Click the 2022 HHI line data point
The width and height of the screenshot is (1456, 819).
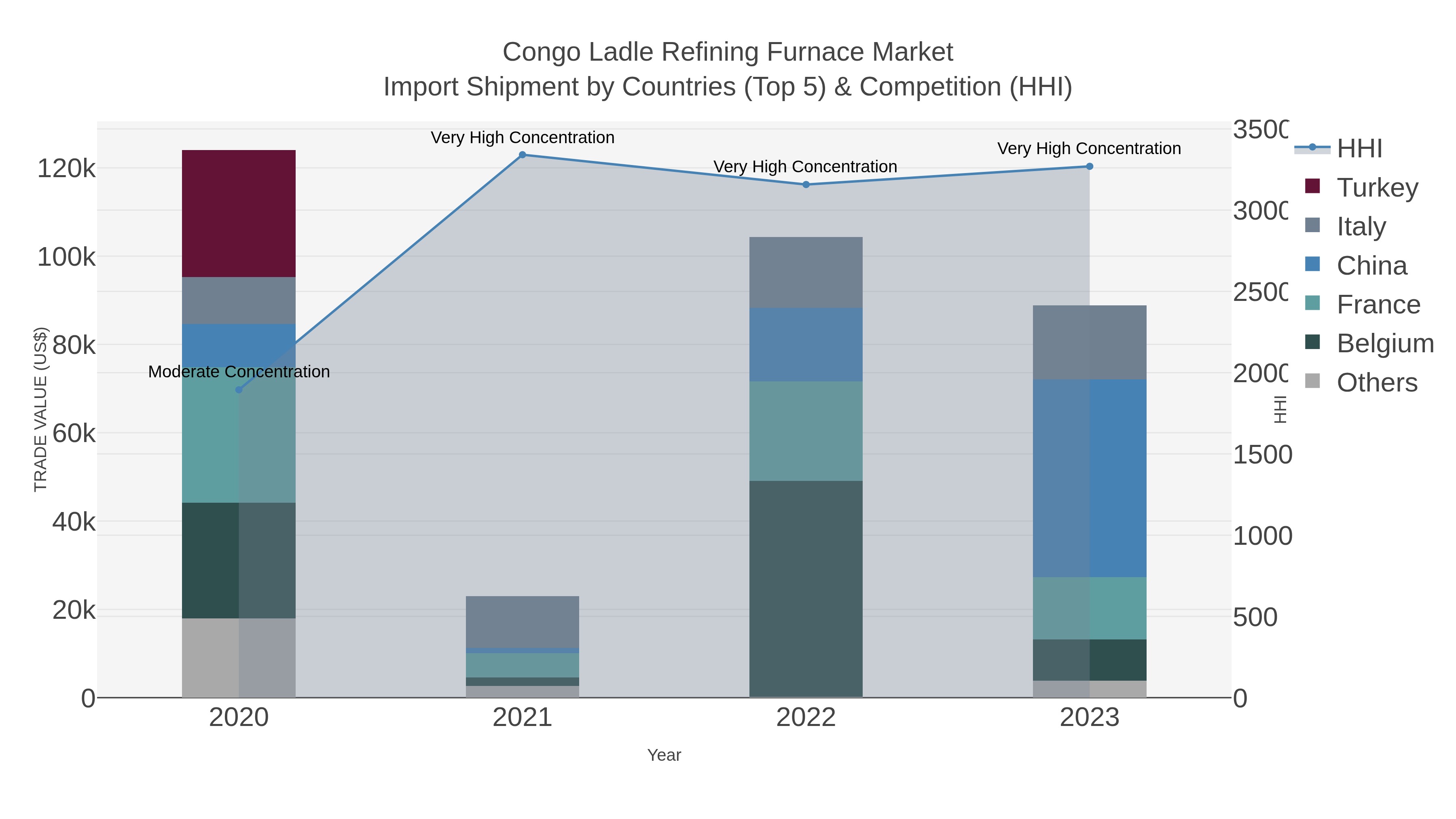coord(806,185)
